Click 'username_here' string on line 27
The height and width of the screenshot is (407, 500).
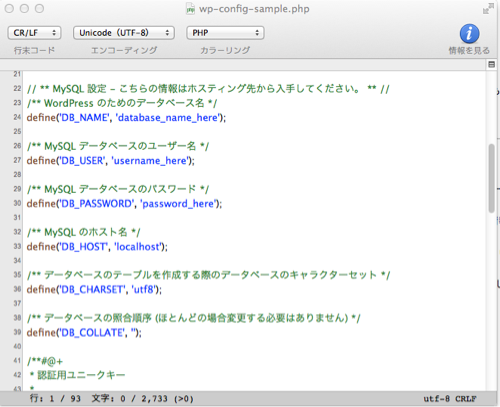150,161
